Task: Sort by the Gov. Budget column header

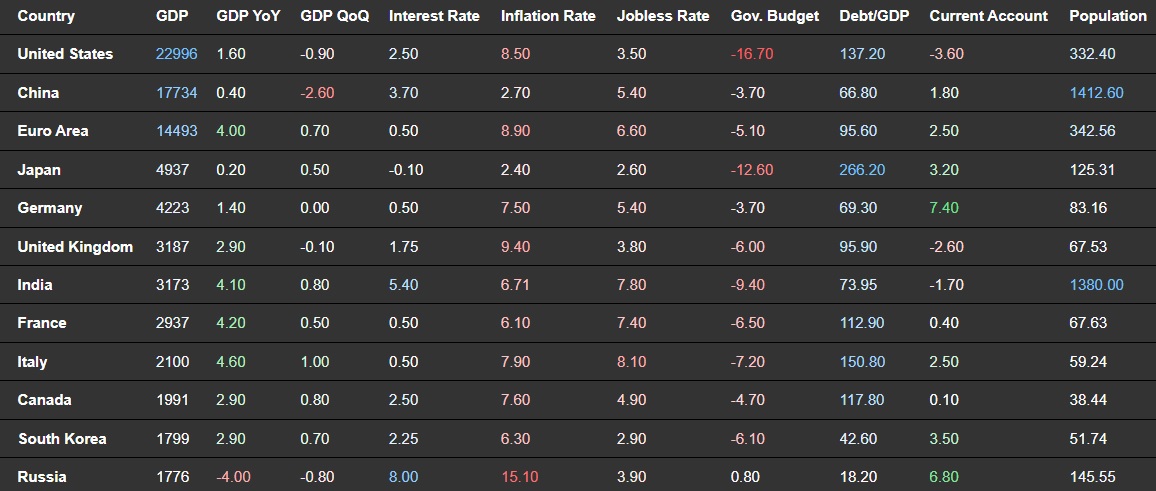Action: pos(775,15)
